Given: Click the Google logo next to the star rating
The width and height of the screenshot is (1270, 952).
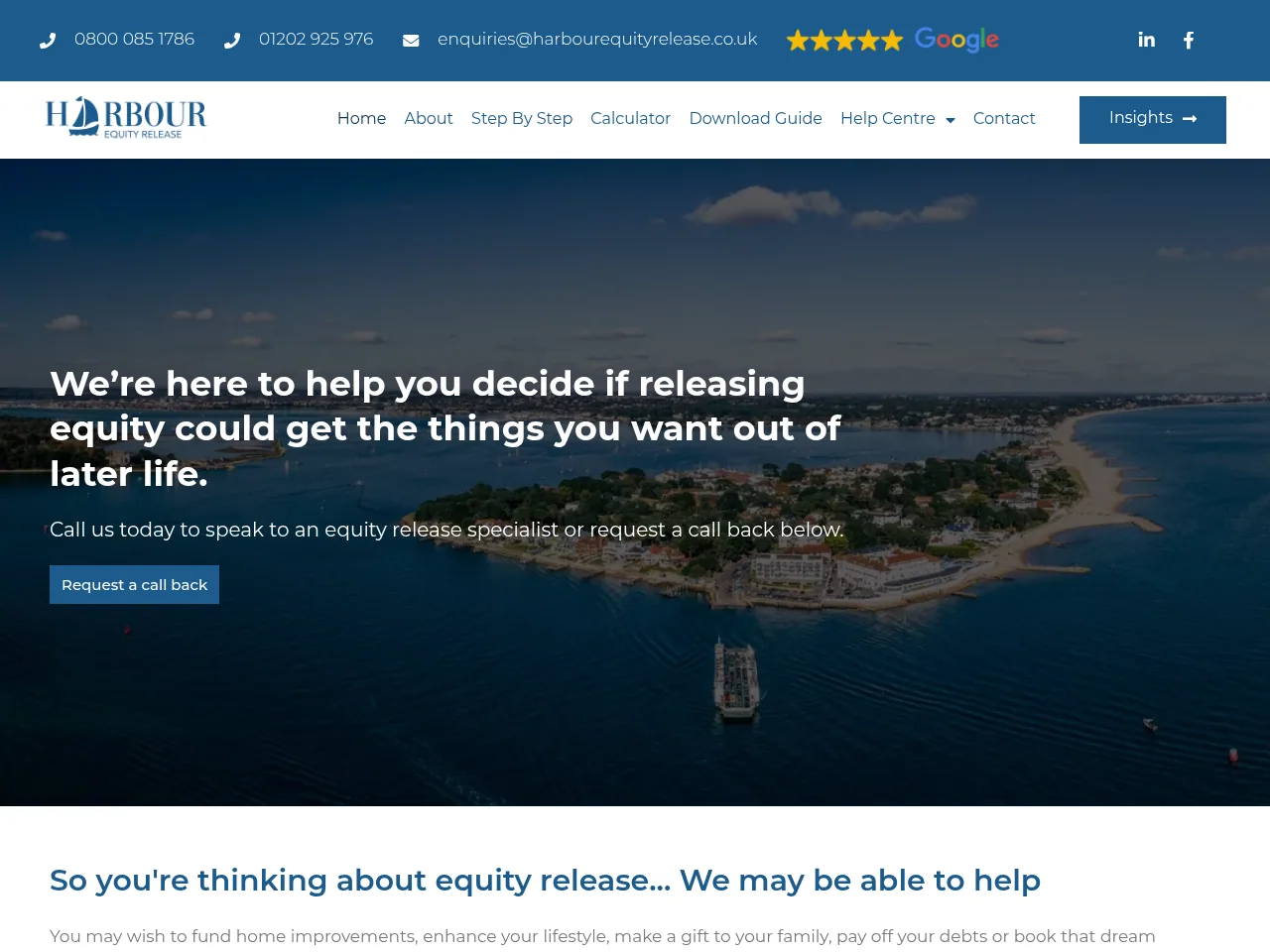Looking at the screenshot, I should (956, 40).
